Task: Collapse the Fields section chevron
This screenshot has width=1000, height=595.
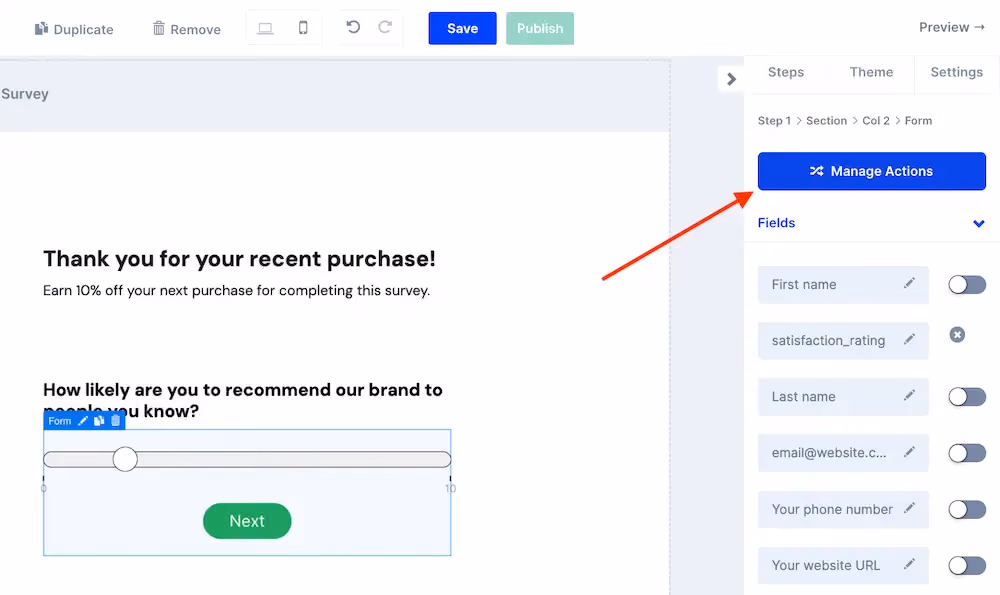Action: coord(978,223)
